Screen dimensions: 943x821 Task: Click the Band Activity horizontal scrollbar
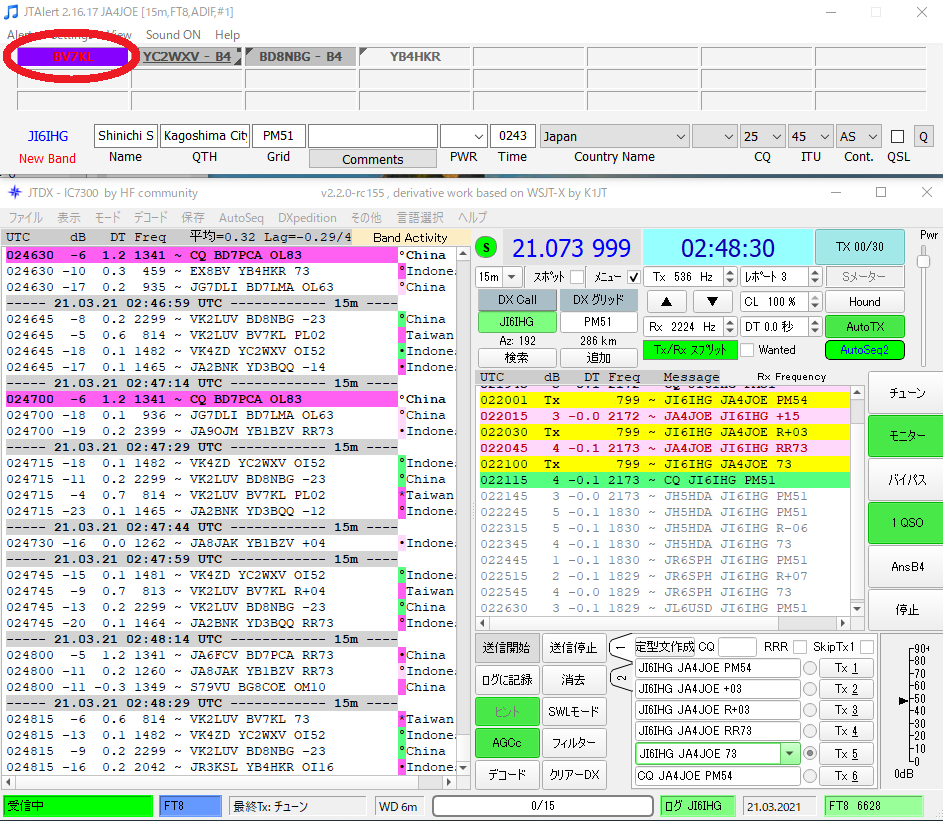tap(229, 782)
